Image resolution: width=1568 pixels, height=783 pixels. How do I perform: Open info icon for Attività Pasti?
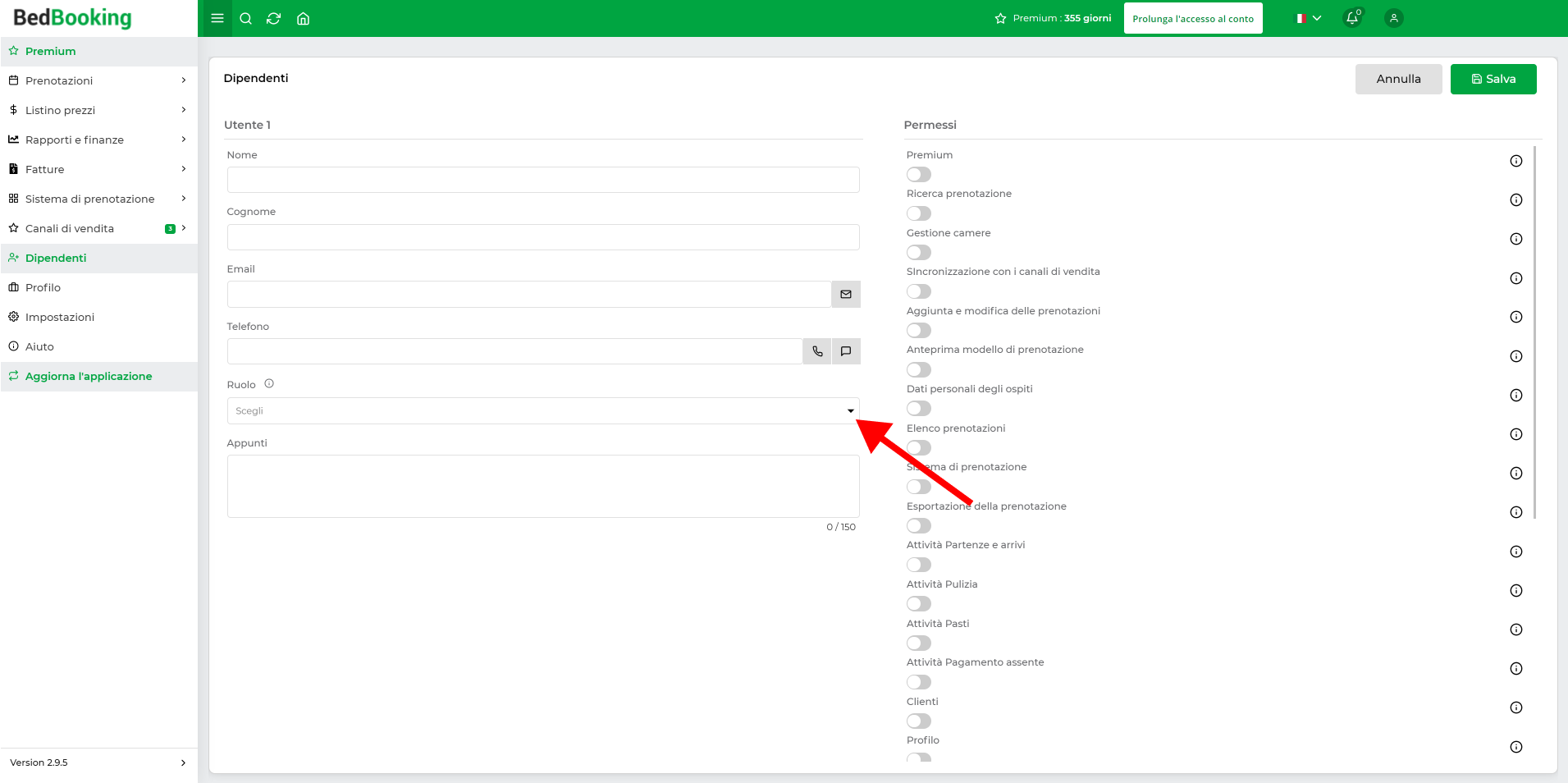1516,630
